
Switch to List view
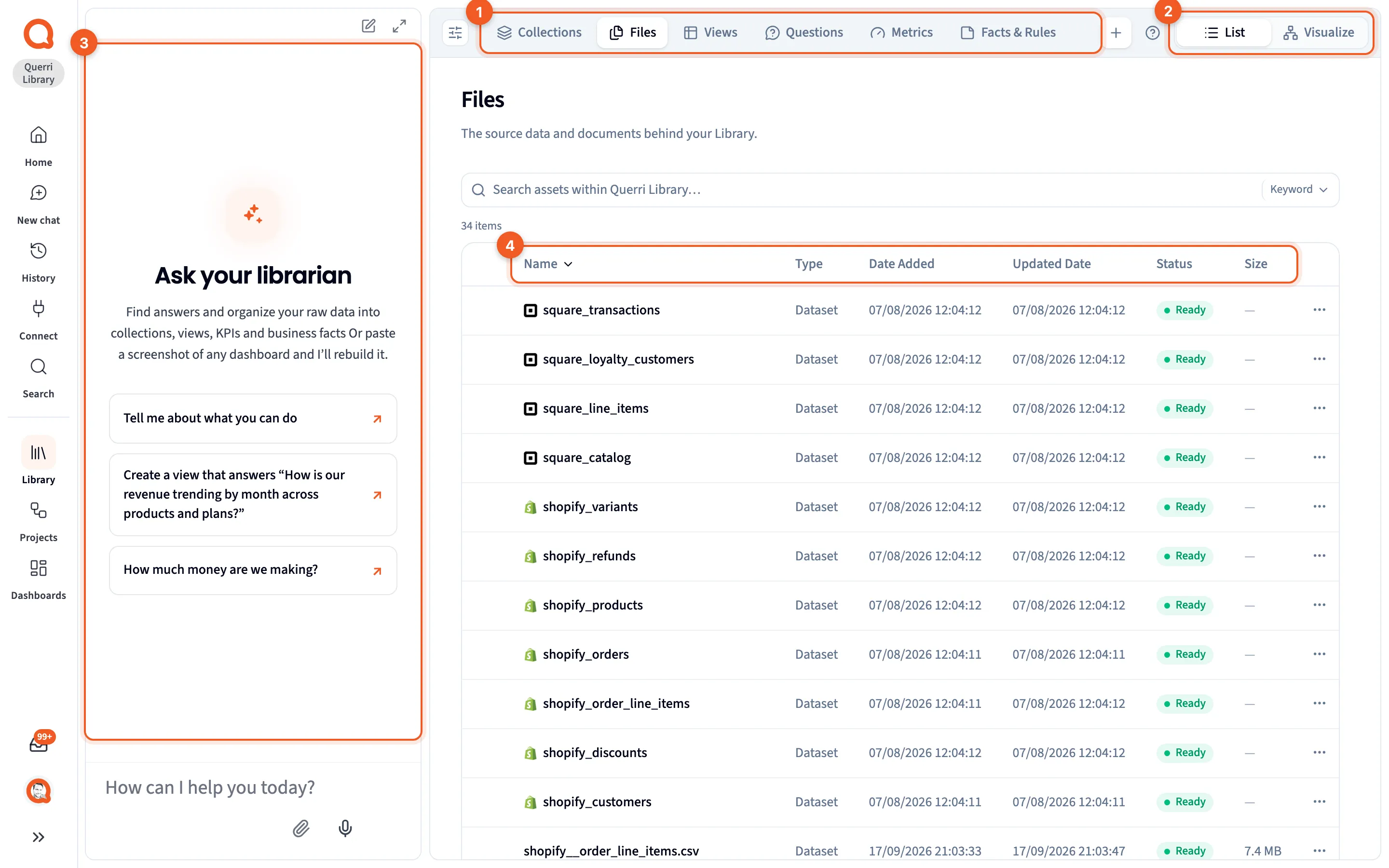[x=1224, y=33]
